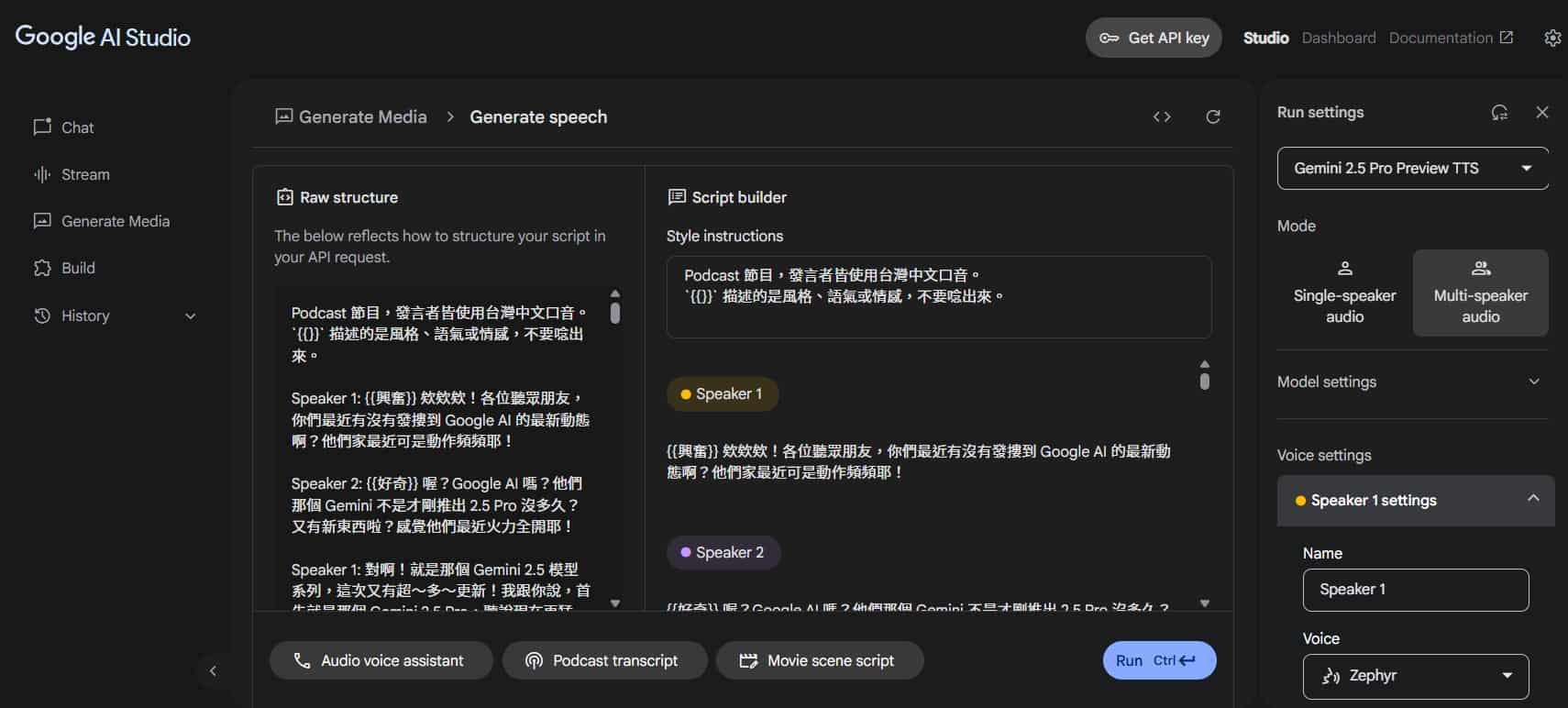Click the 'Voice settings' label
This screenshot has width=1568, height=708.
tap(1324, 455)
